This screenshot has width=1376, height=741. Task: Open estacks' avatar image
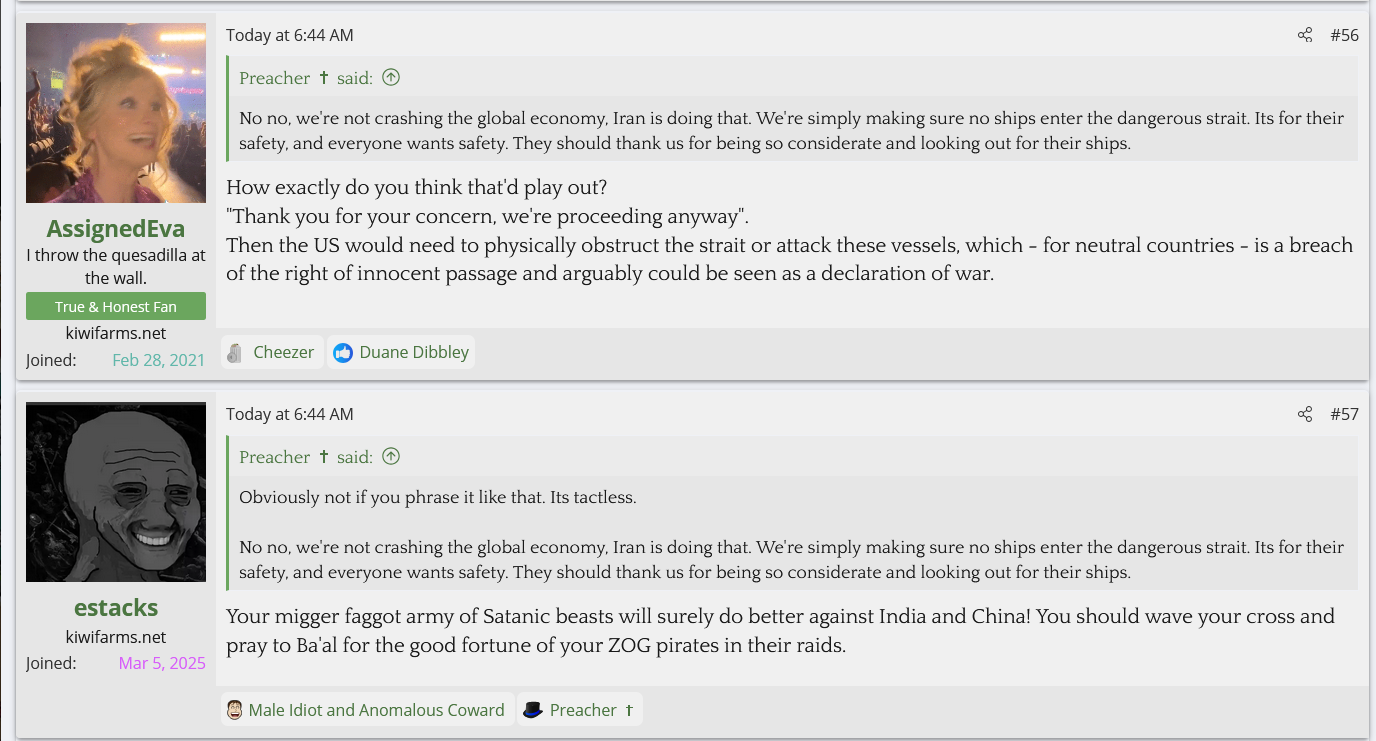click(x=116, y=492)
